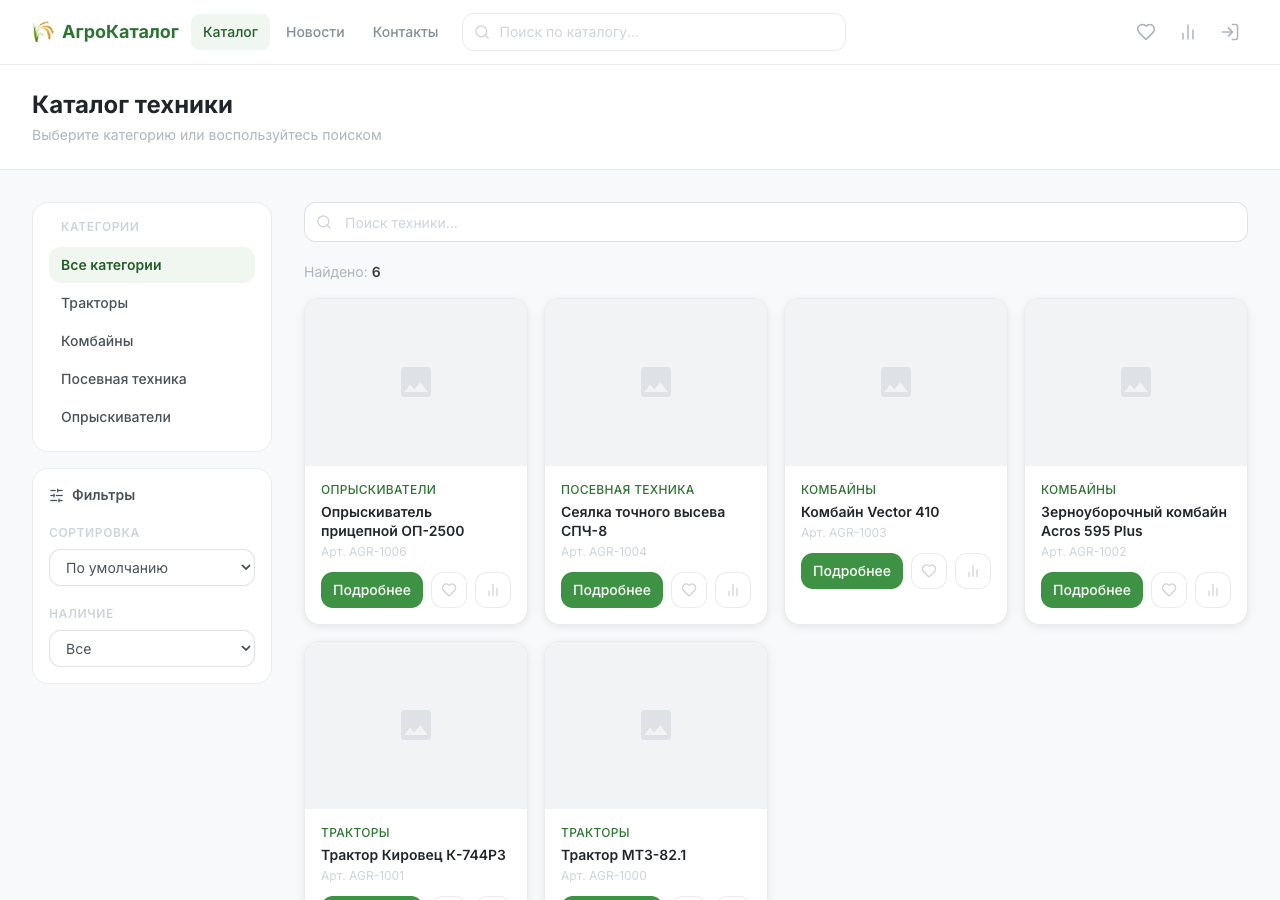Add Acros 595 Plus combine to favorites

coord(1169,590)
